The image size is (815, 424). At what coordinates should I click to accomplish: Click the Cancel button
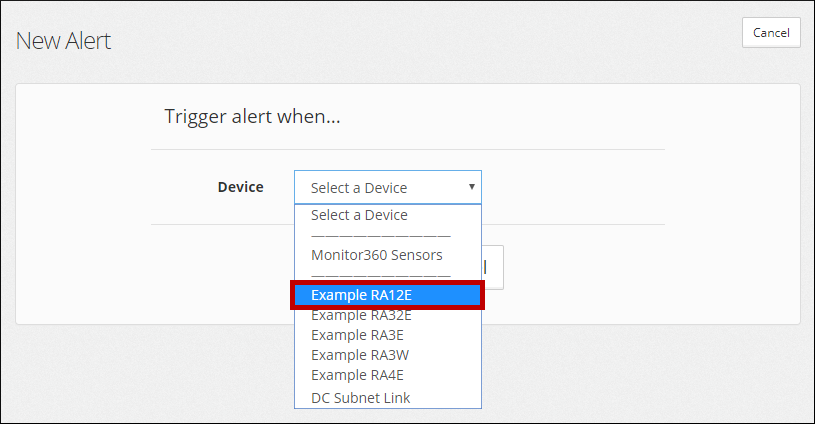pyautogui.click(x=771, y=33)
